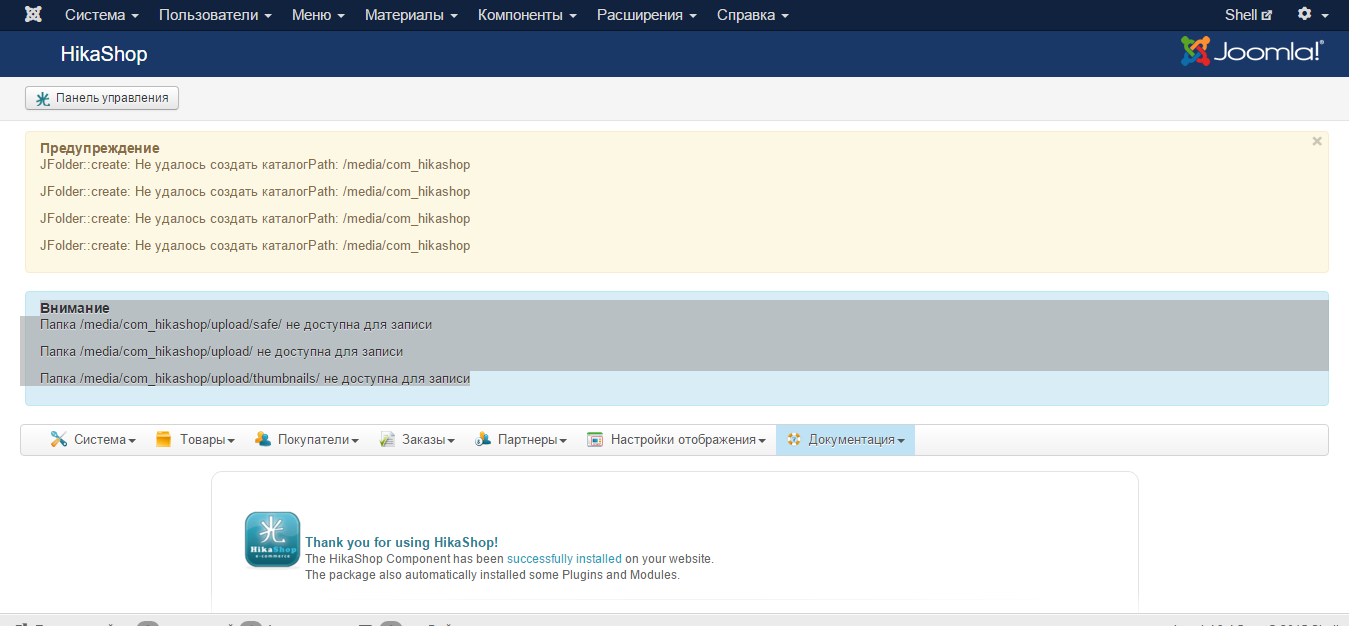The image size is (1349, 626).
Task: Open the Материалы top menu
Action: pyautogui.click(x=411, y=15)
